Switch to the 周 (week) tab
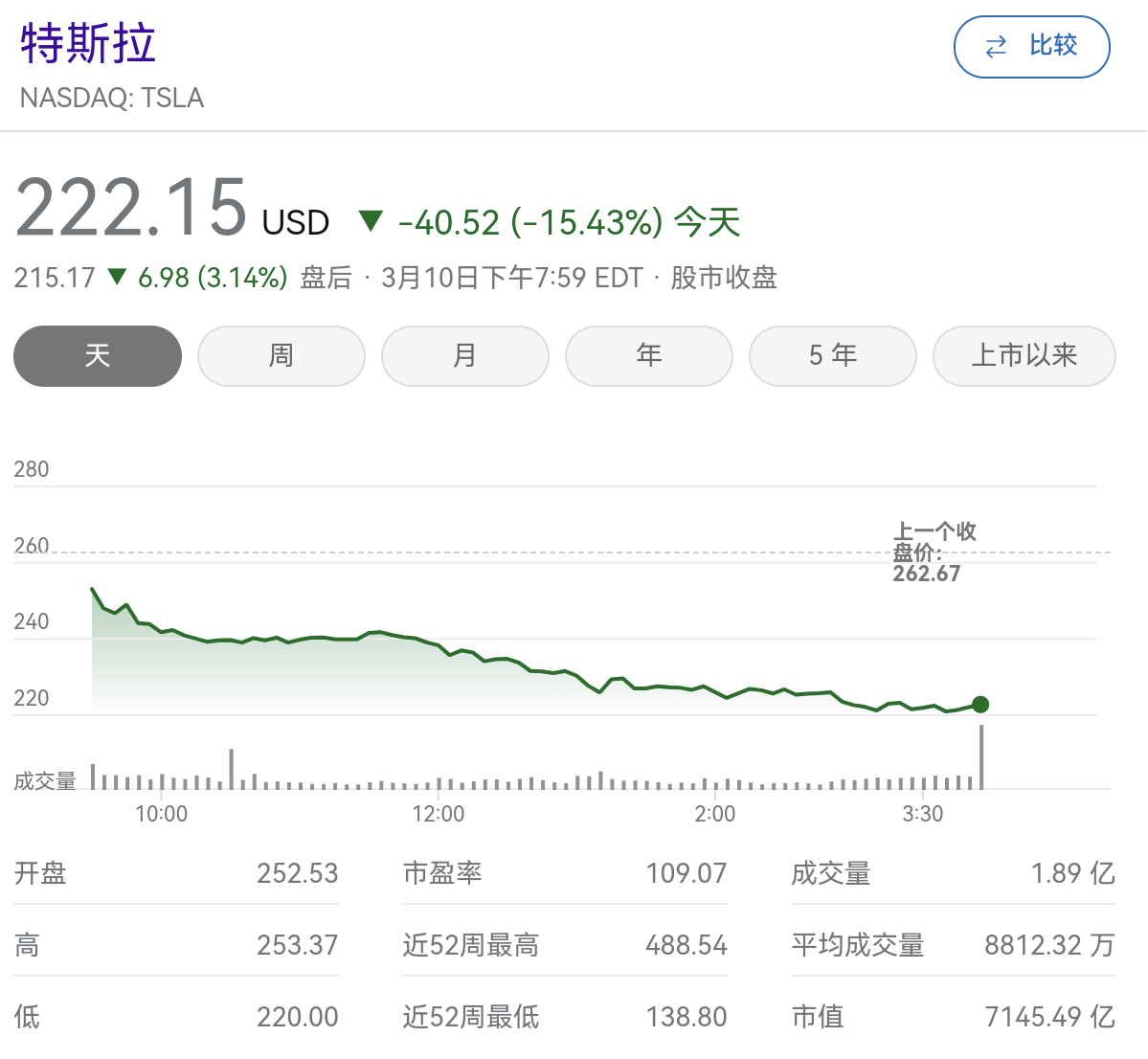The width and height of the screenshot is (1148, 1059). 281,356
